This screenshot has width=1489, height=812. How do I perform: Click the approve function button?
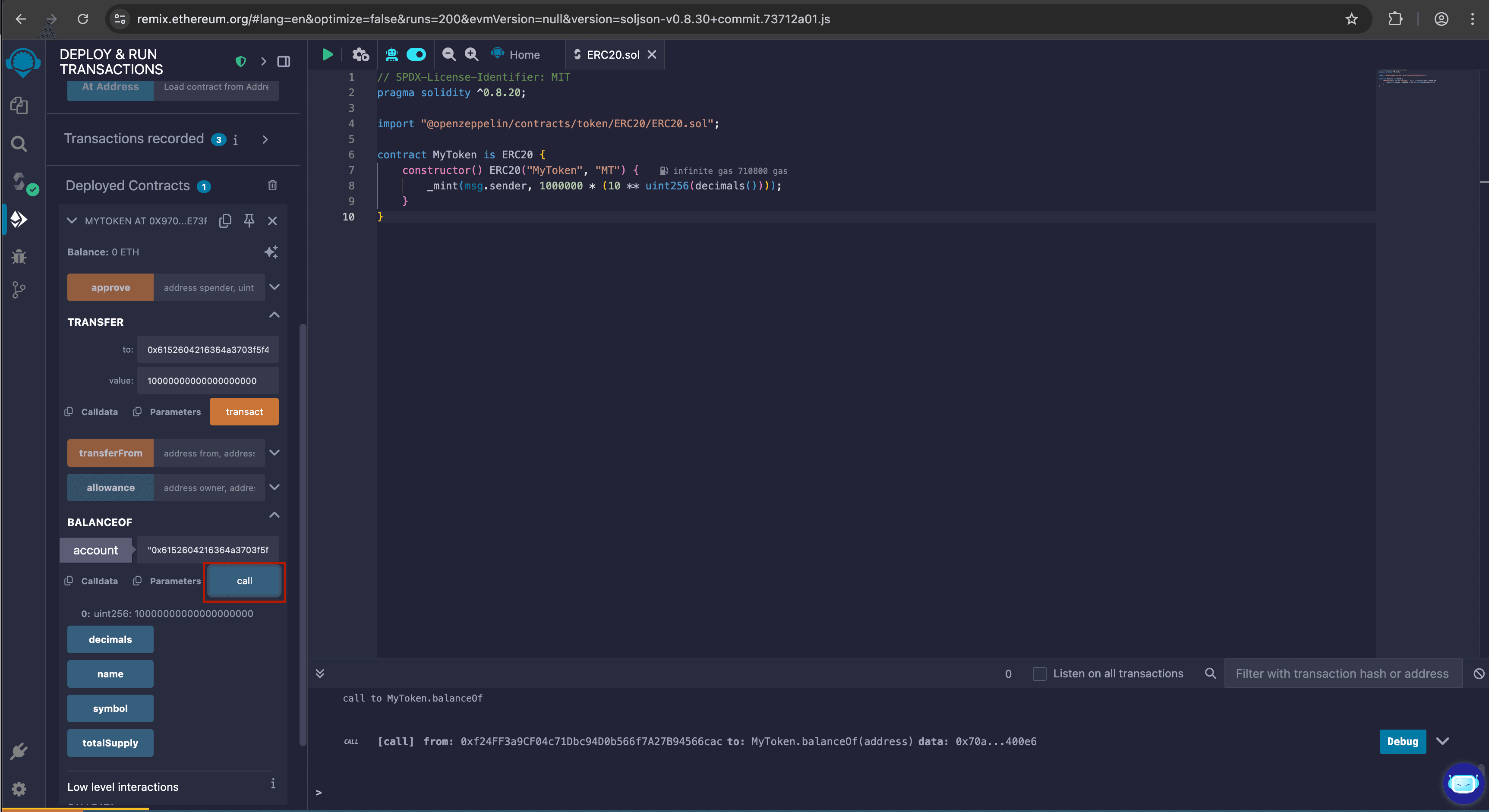point(110,287)
